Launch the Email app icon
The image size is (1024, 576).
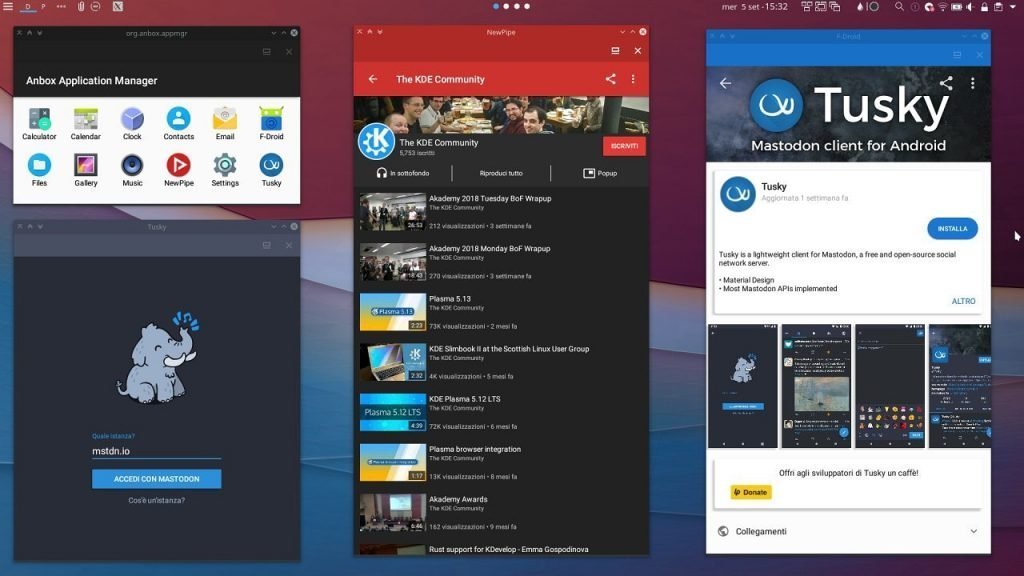[x=225, y=123]
